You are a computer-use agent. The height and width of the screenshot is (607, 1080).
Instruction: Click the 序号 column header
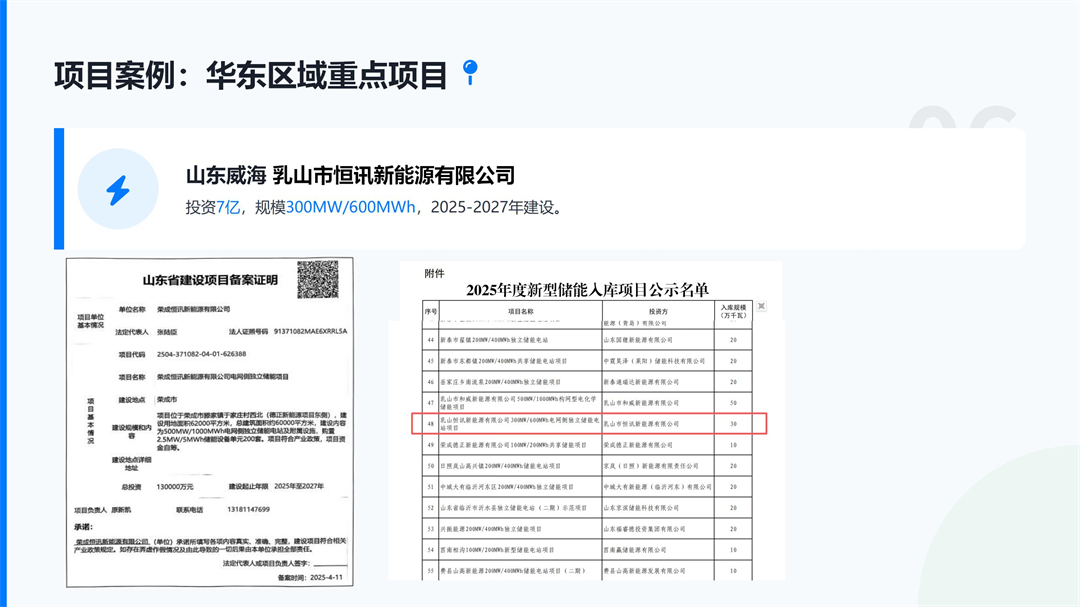(430, 311)
